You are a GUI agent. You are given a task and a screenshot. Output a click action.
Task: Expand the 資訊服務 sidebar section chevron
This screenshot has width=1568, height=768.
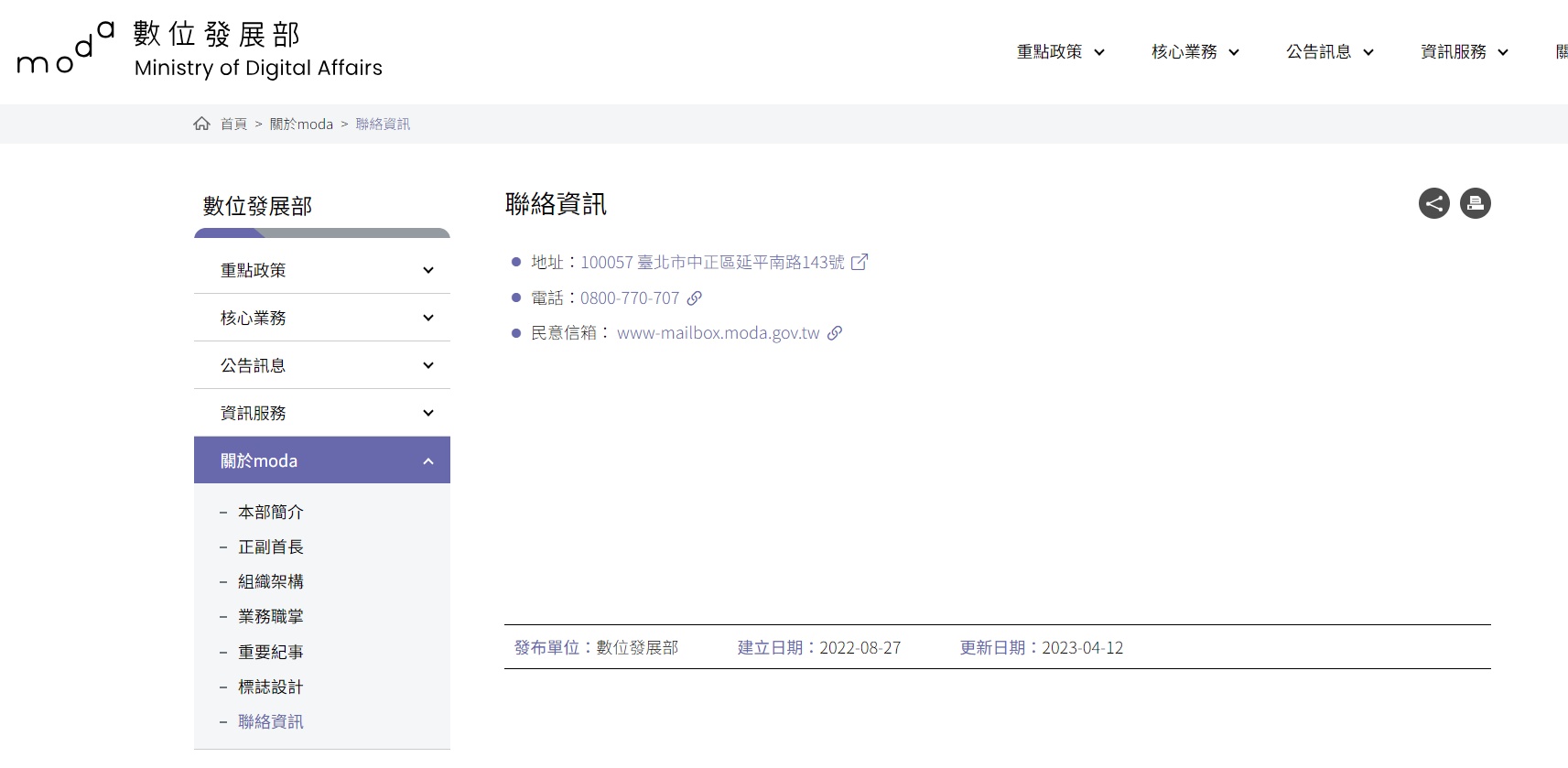pos(428,413)
